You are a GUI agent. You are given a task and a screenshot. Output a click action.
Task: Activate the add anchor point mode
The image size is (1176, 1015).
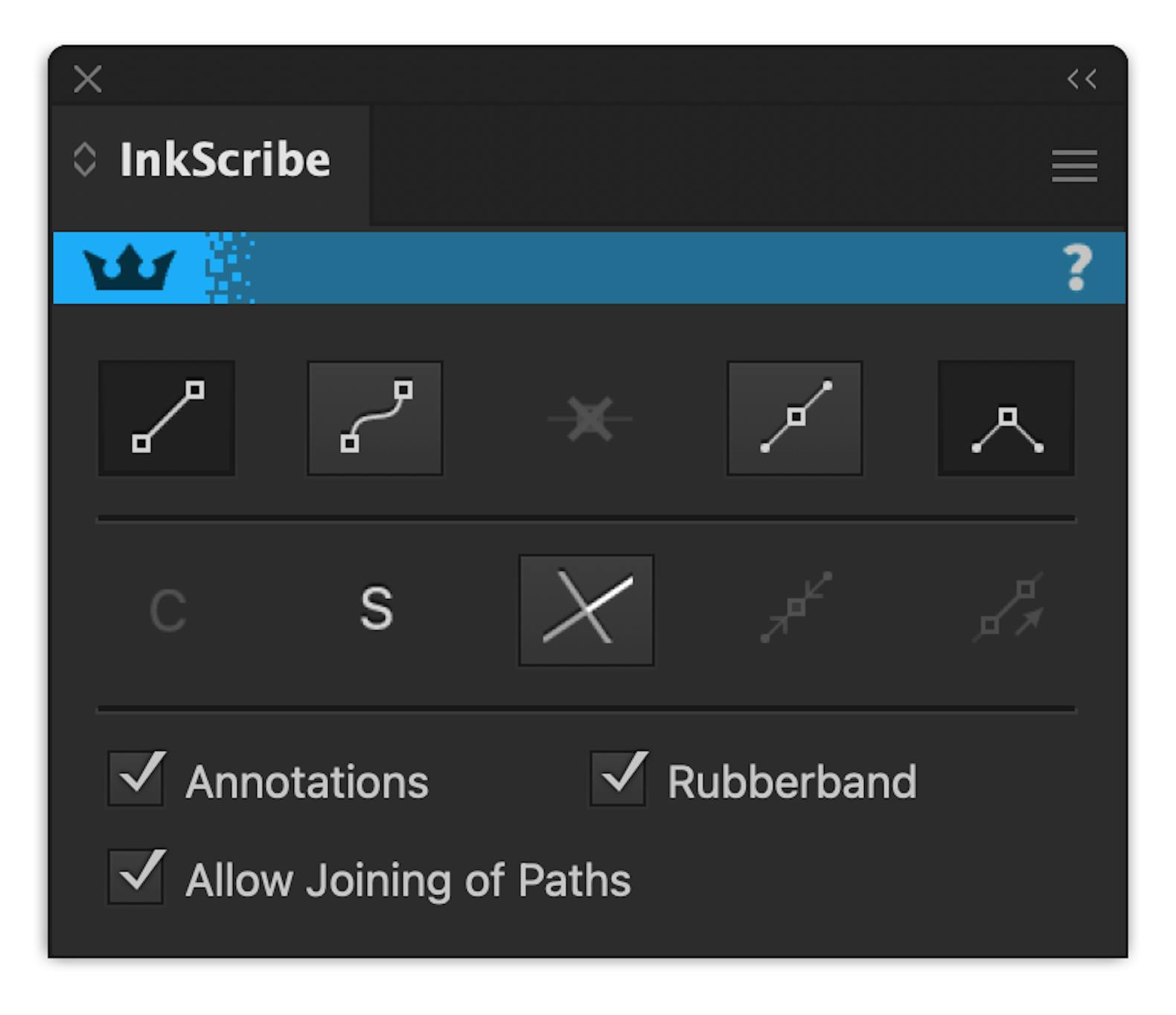795,417
